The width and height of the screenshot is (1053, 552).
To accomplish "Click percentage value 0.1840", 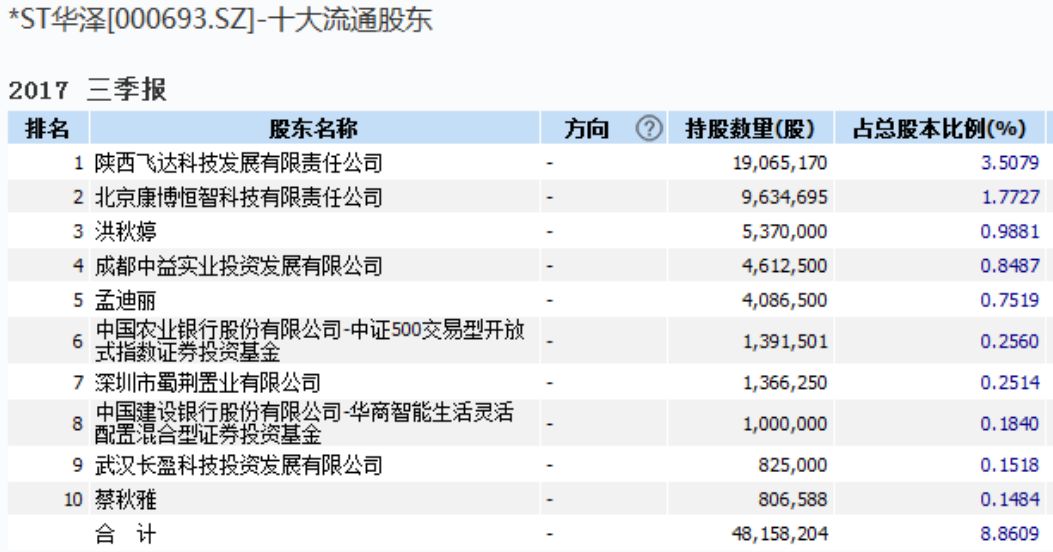I will [x=1010, y=424].
